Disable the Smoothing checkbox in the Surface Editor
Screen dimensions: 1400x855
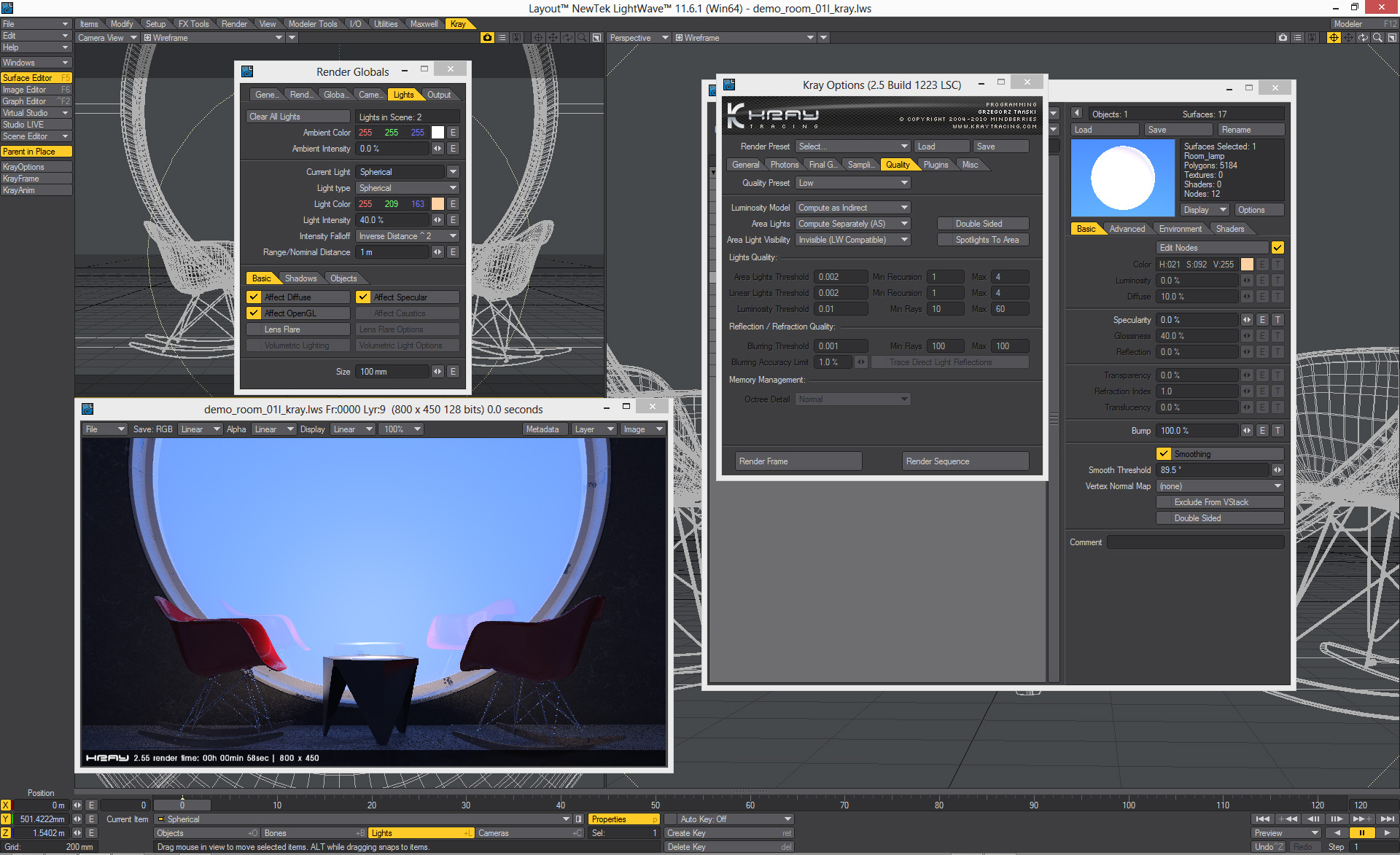pos(1164,454)
